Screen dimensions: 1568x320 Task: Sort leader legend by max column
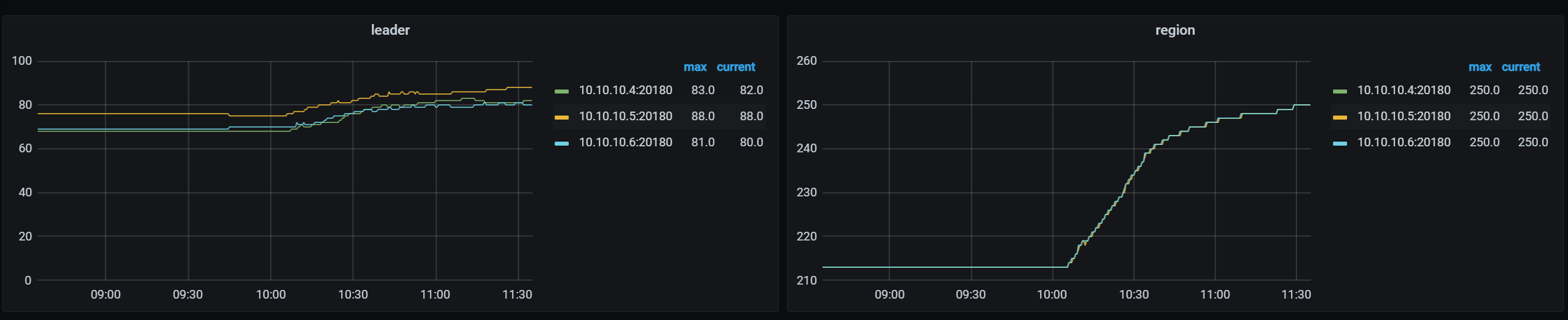[x=695, y=67]
